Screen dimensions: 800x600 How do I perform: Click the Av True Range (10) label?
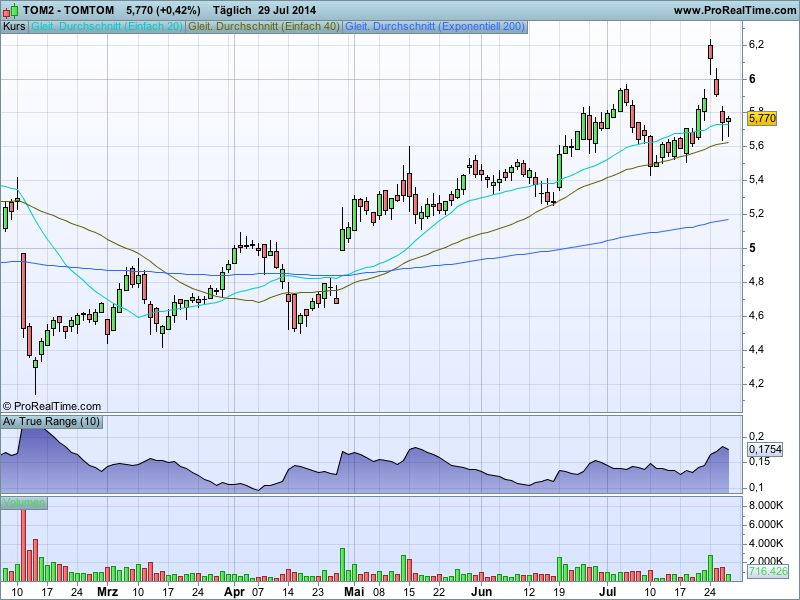coord(52,422)
